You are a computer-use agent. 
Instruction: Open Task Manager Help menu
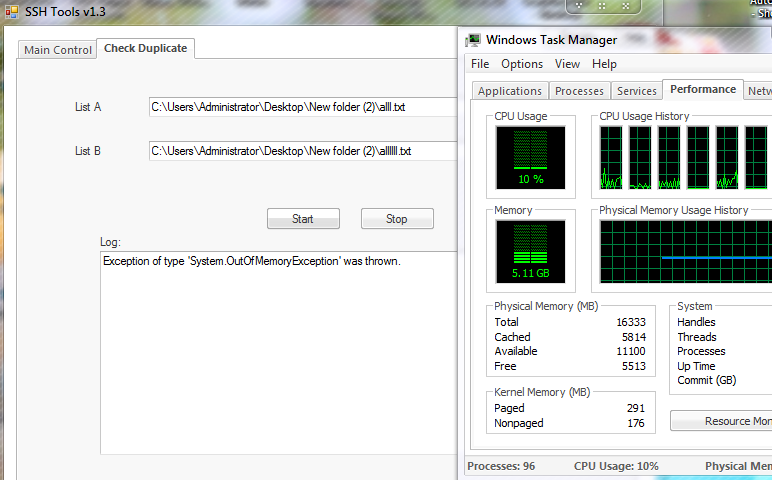coord(604,64)
